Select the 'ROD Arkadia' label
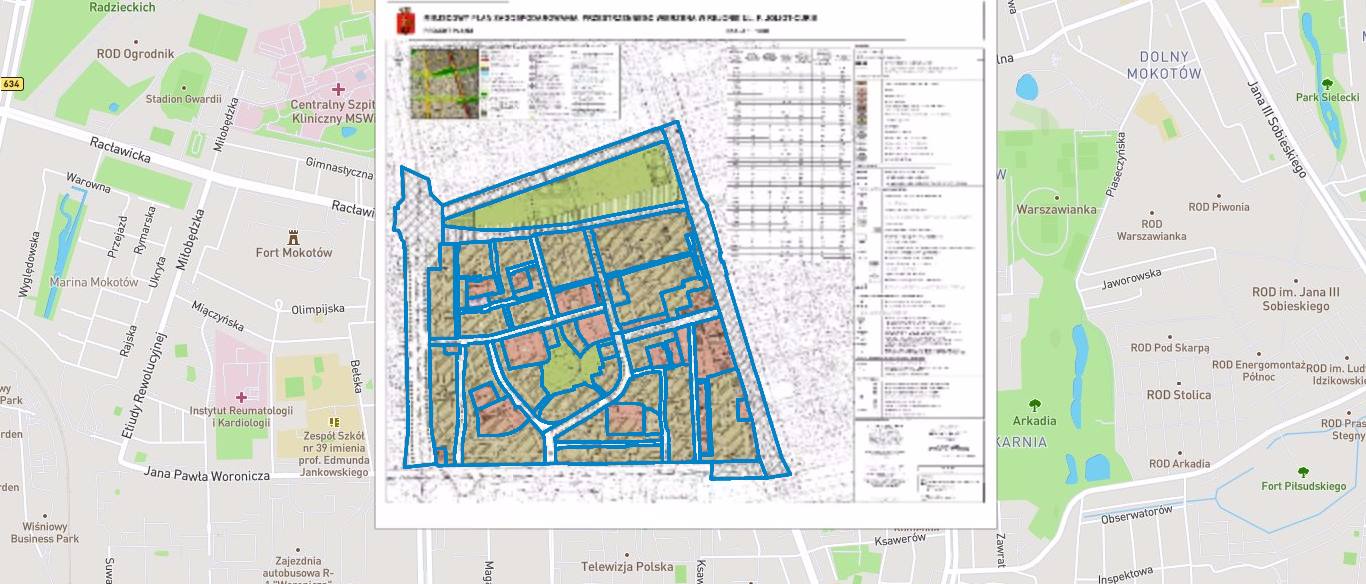The image size is (1366, 584). [1180, 463]
